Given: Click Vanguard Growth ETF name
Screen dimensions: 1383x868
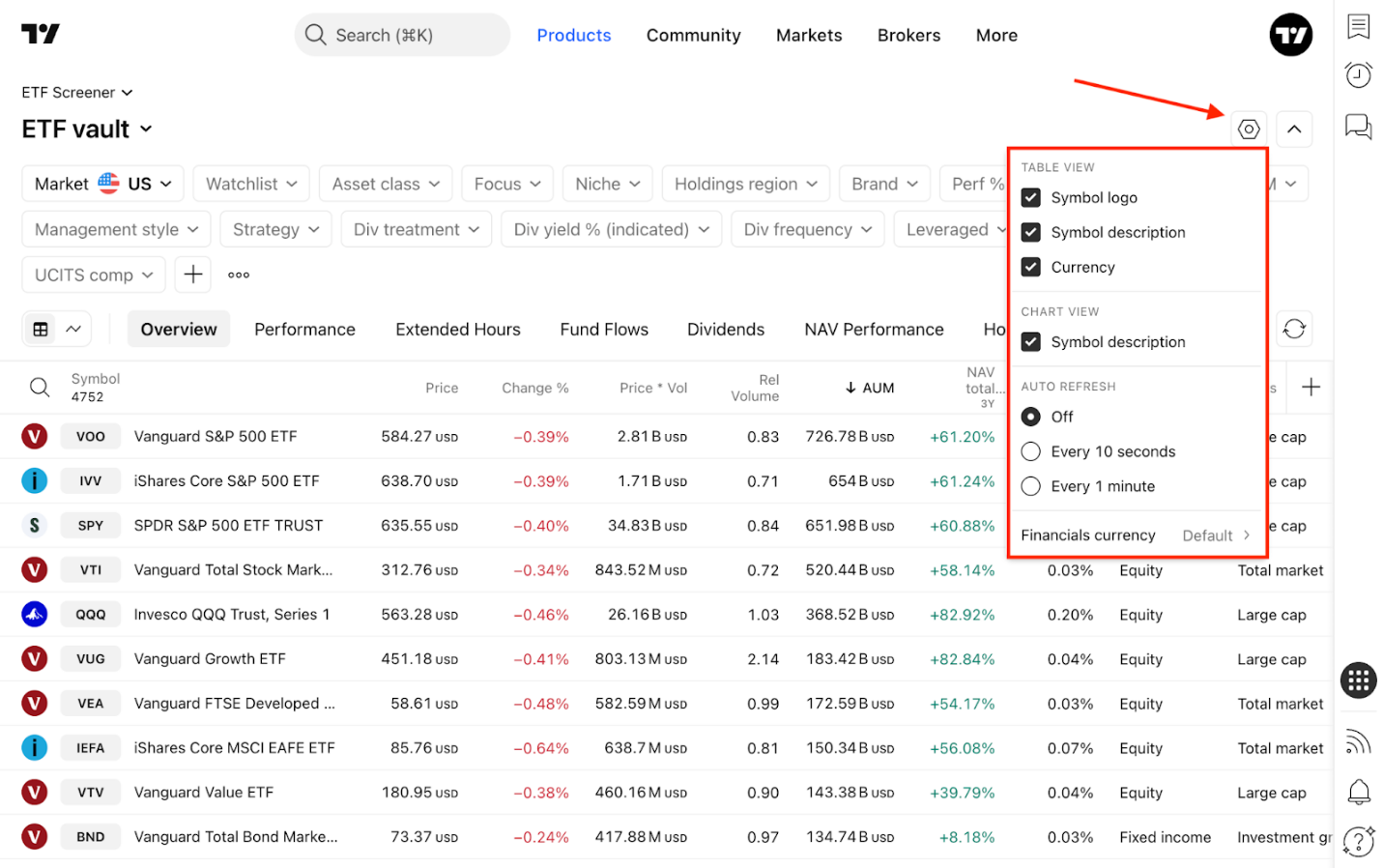Looking at the screenshot, I should click(210, 659).
